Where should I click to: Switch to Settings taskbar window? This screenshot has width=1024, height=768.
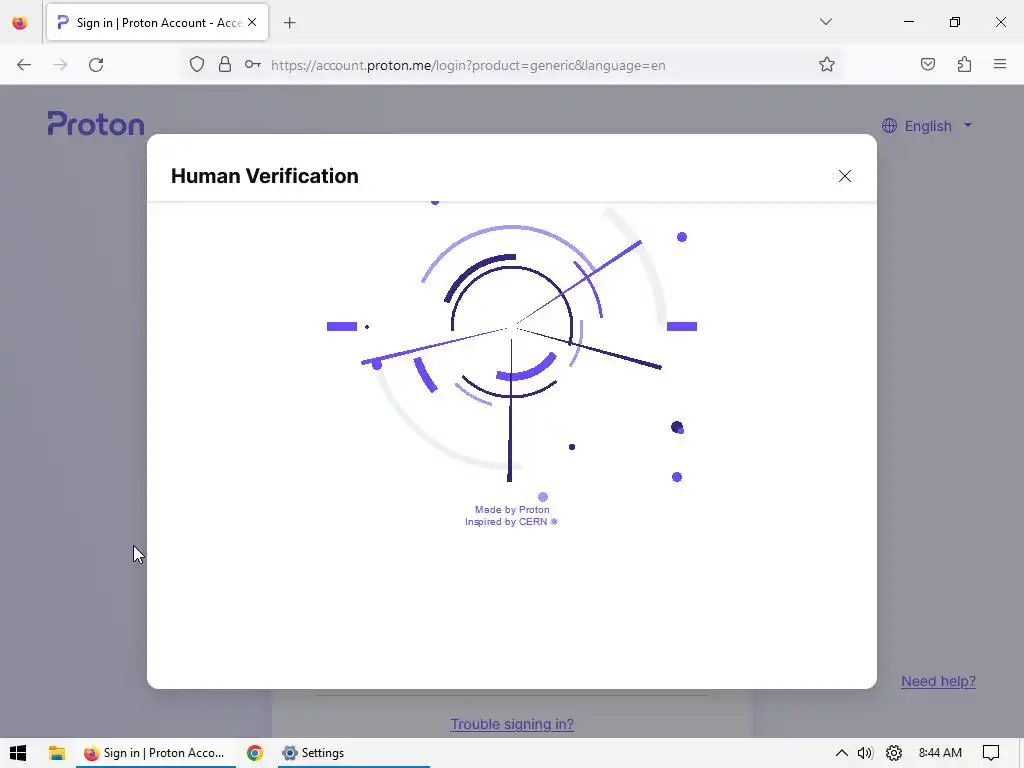[x=353, y=753]
